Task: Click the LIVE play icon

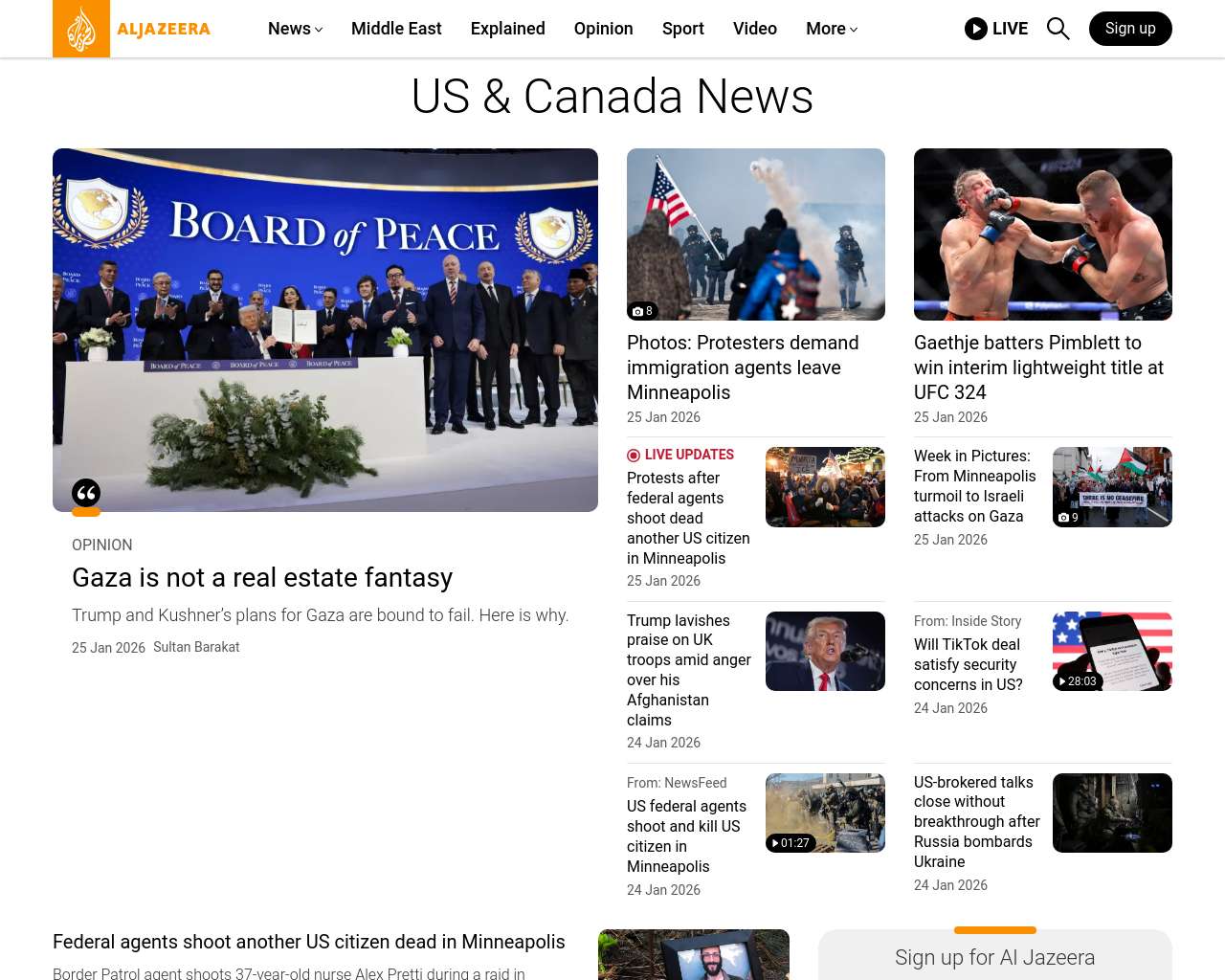Action: pos(975,29)
